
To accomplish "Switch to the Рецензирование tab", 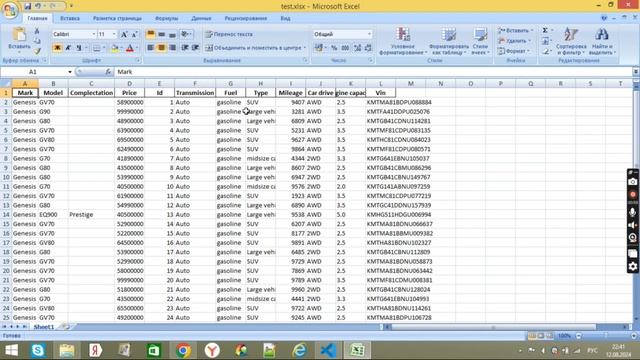I will (246, 18).
